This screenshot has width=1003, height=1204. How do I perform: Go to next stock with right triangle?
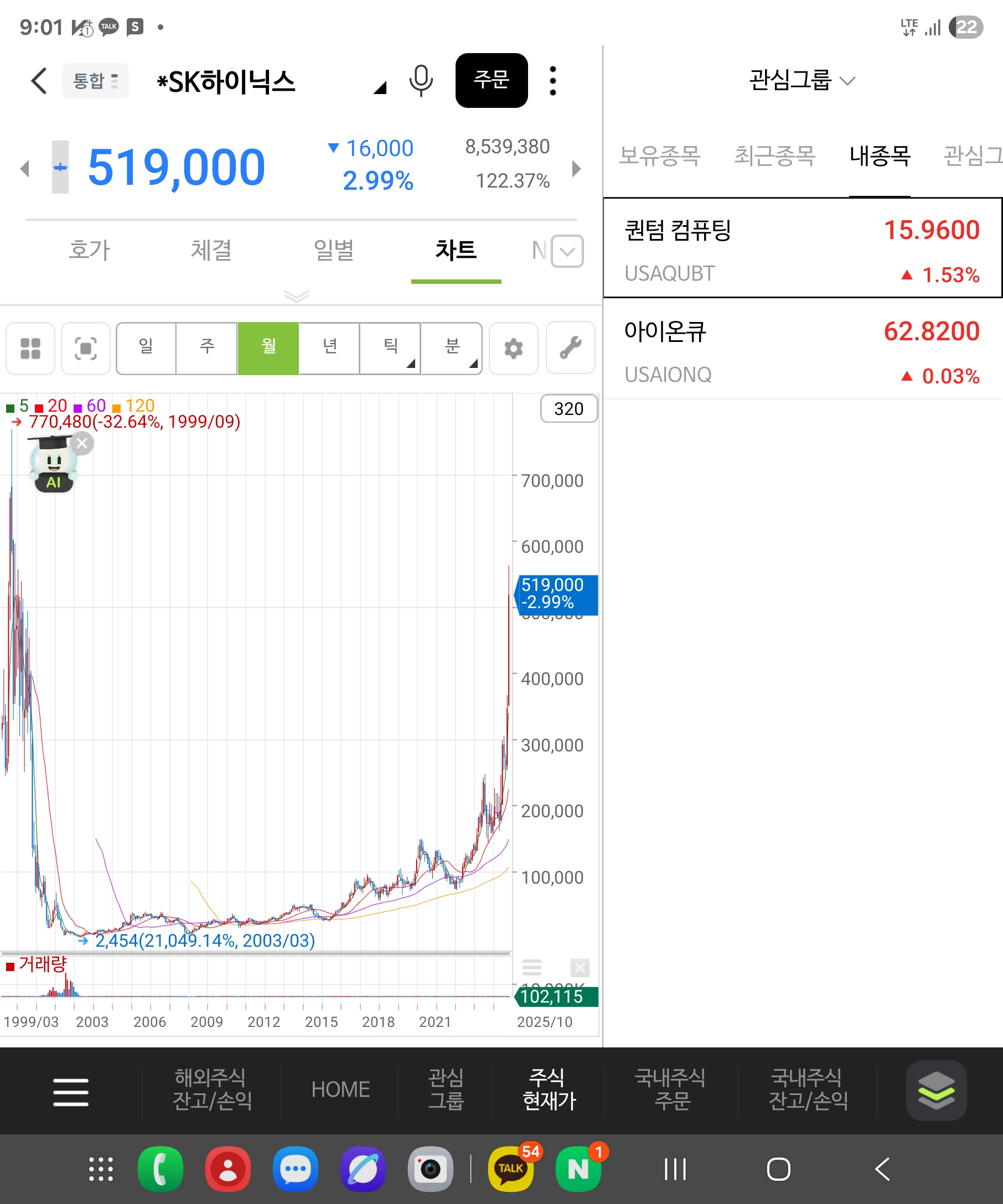click(x=576, y=169)
